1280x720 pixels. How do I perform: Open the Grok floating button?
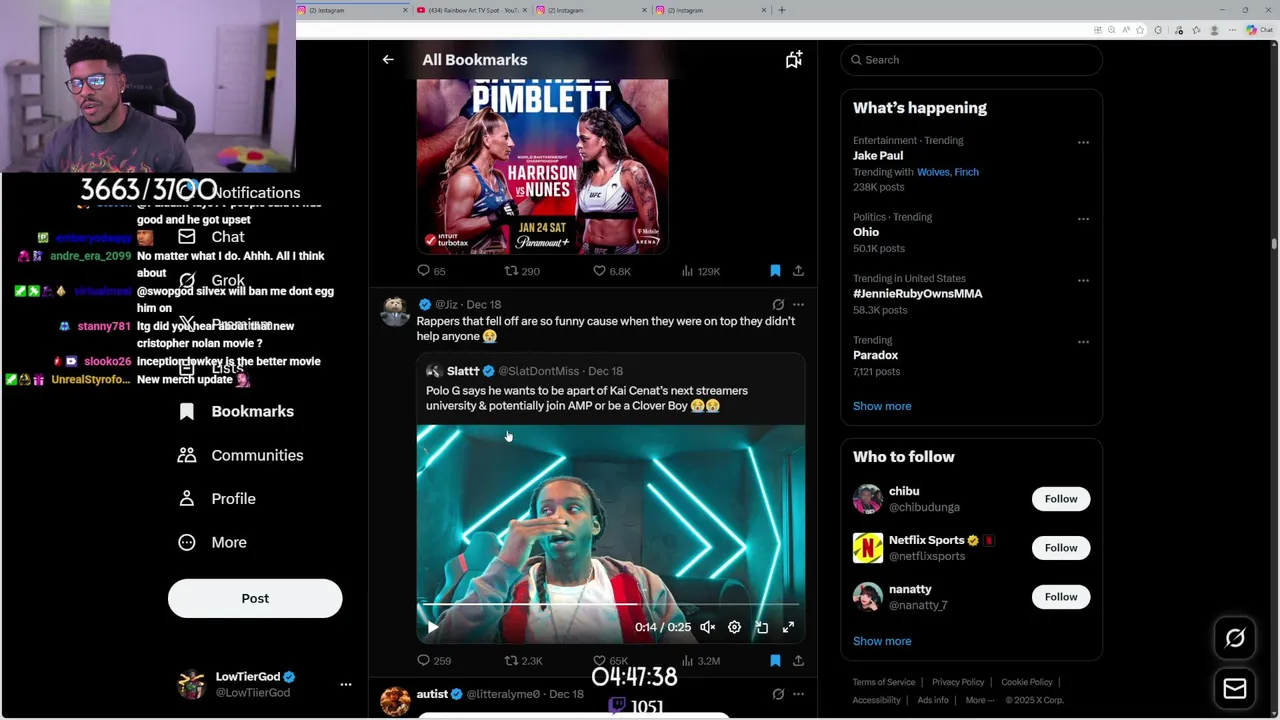click(1235, 638)
